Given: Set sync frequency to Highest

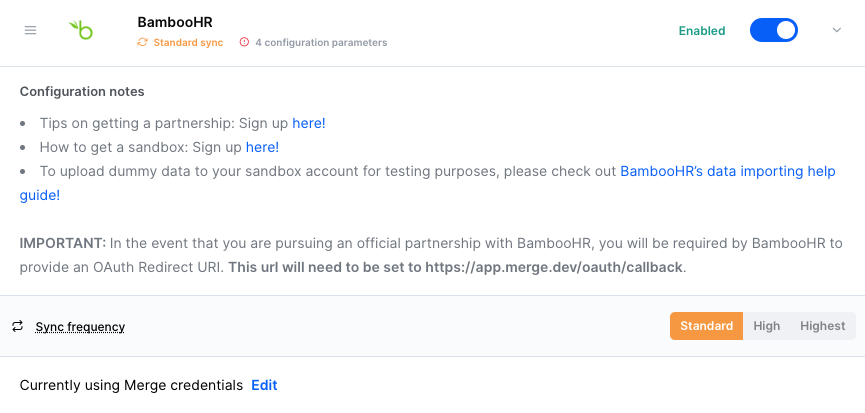Looking at the screenshot, I should 822,326.
